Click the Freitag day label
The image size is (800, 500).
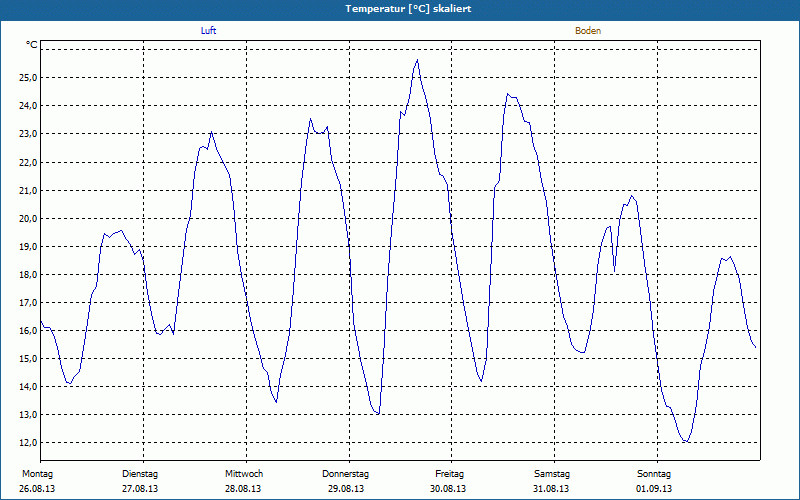click(x=449, y=474)
